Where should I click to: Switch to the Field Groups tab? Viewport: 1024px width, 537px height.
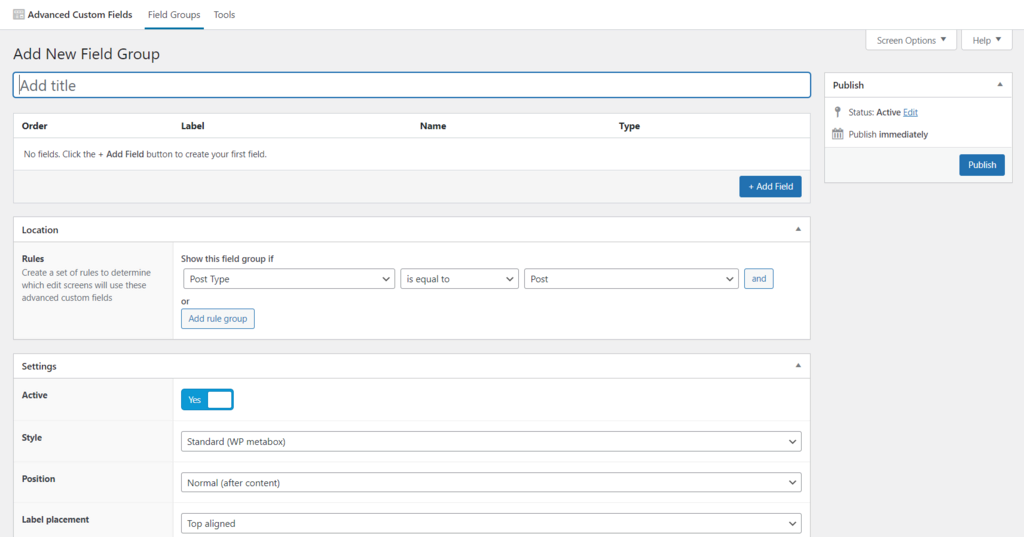pos(173,15)
